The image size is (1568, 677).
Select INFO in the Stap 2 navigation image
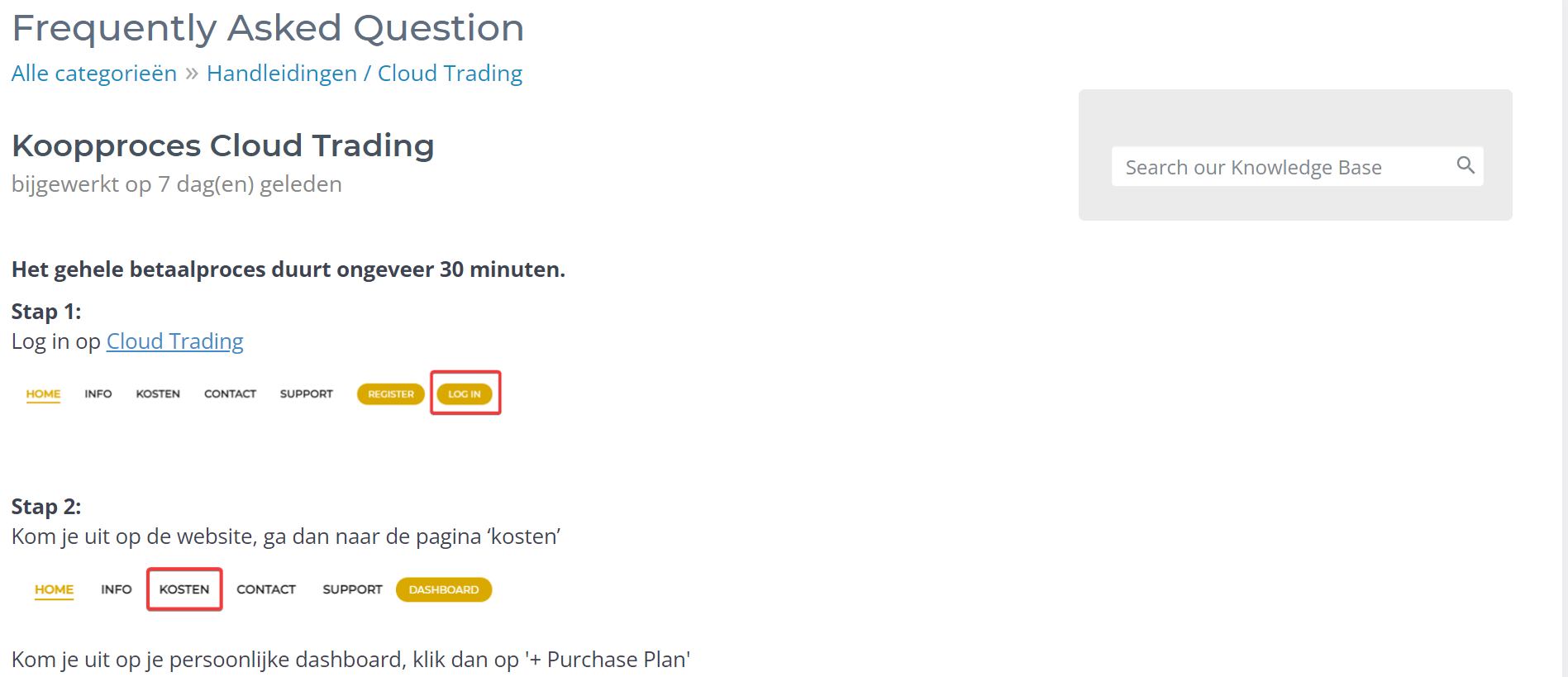117,589
